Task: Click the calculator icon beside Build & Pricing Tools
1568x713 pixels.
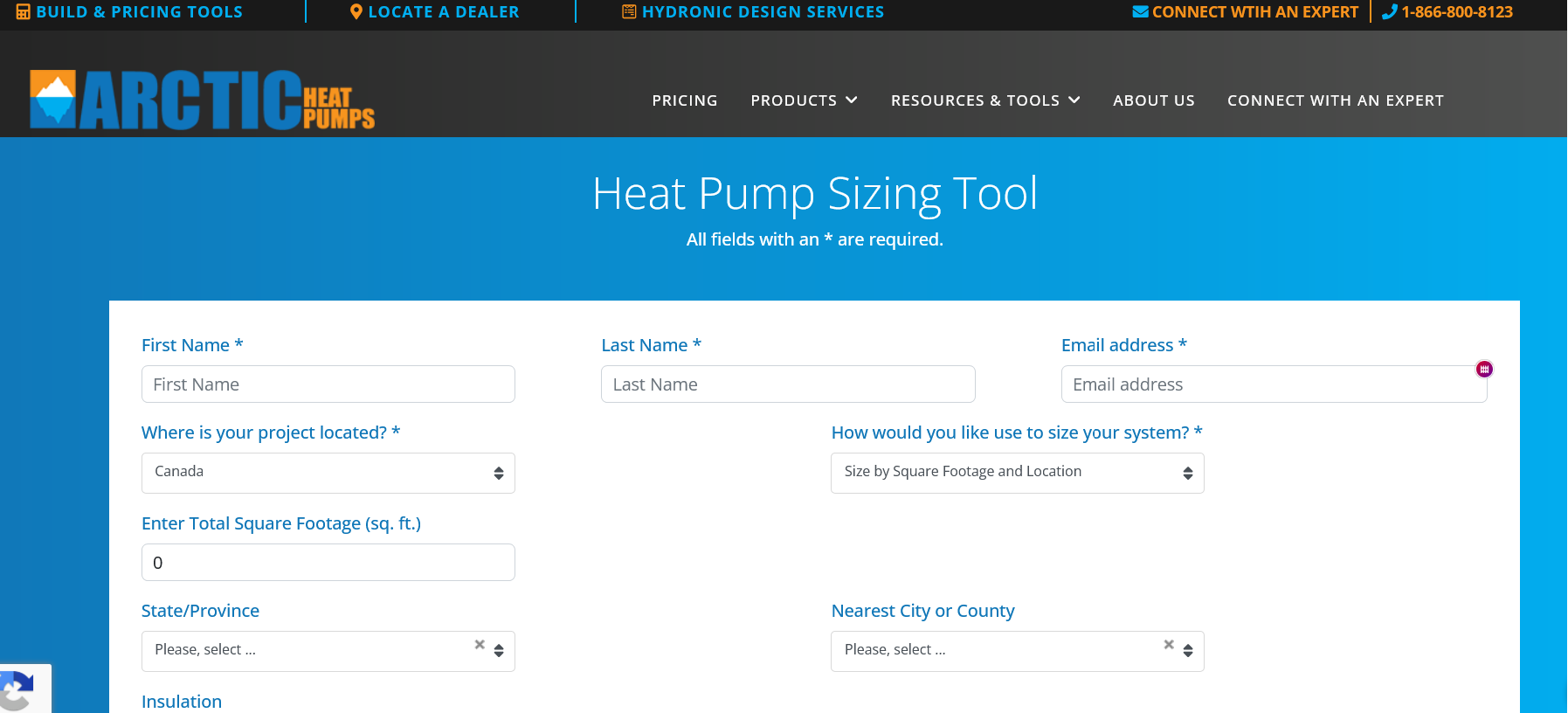Action: click(x=24, y=12)
